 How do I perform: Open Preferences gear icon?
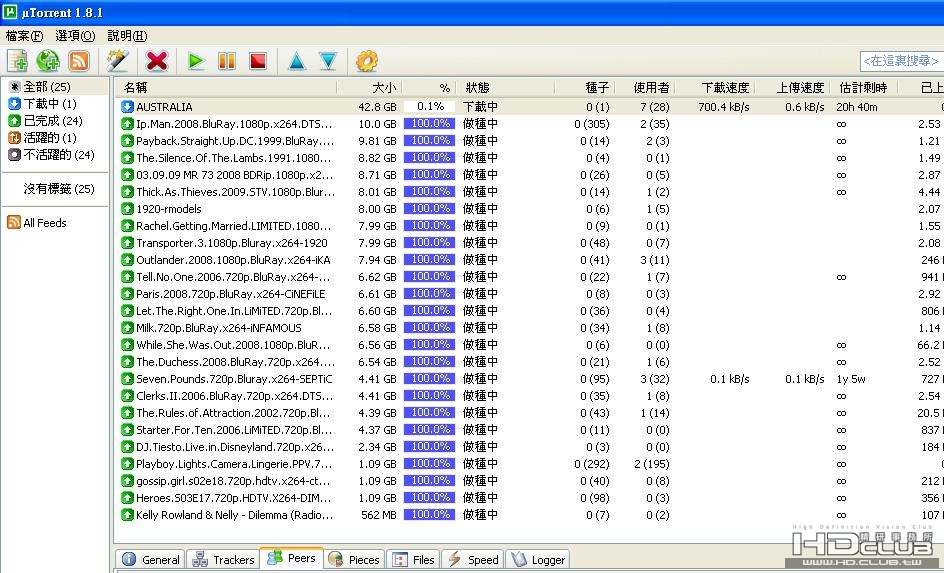(367, 61)
